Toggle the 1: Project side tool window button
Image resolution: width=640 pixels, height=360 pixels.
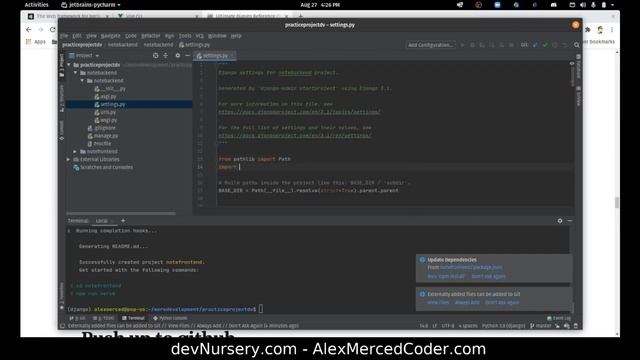pyautogui.click(x=62, y=66)
